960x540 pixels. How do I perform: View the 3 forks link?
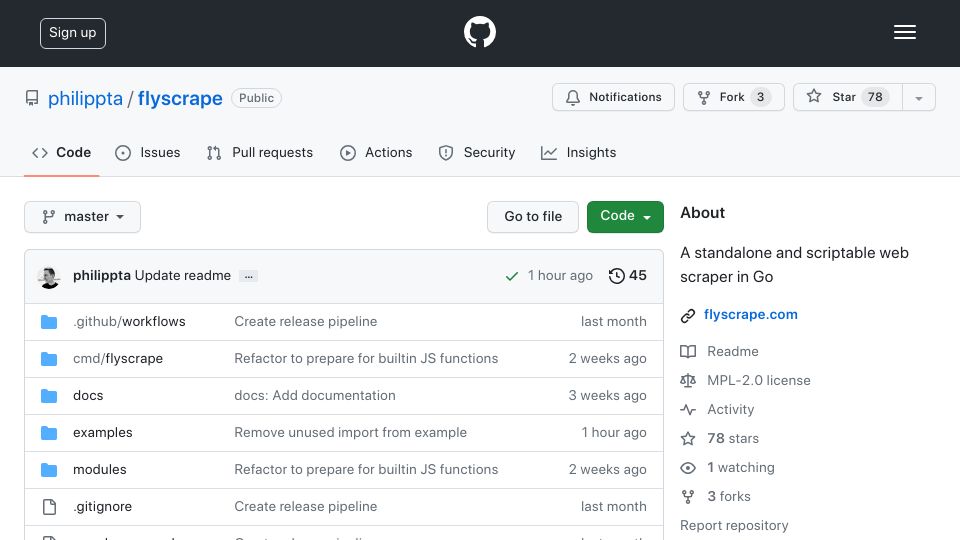tap(729, 497)
